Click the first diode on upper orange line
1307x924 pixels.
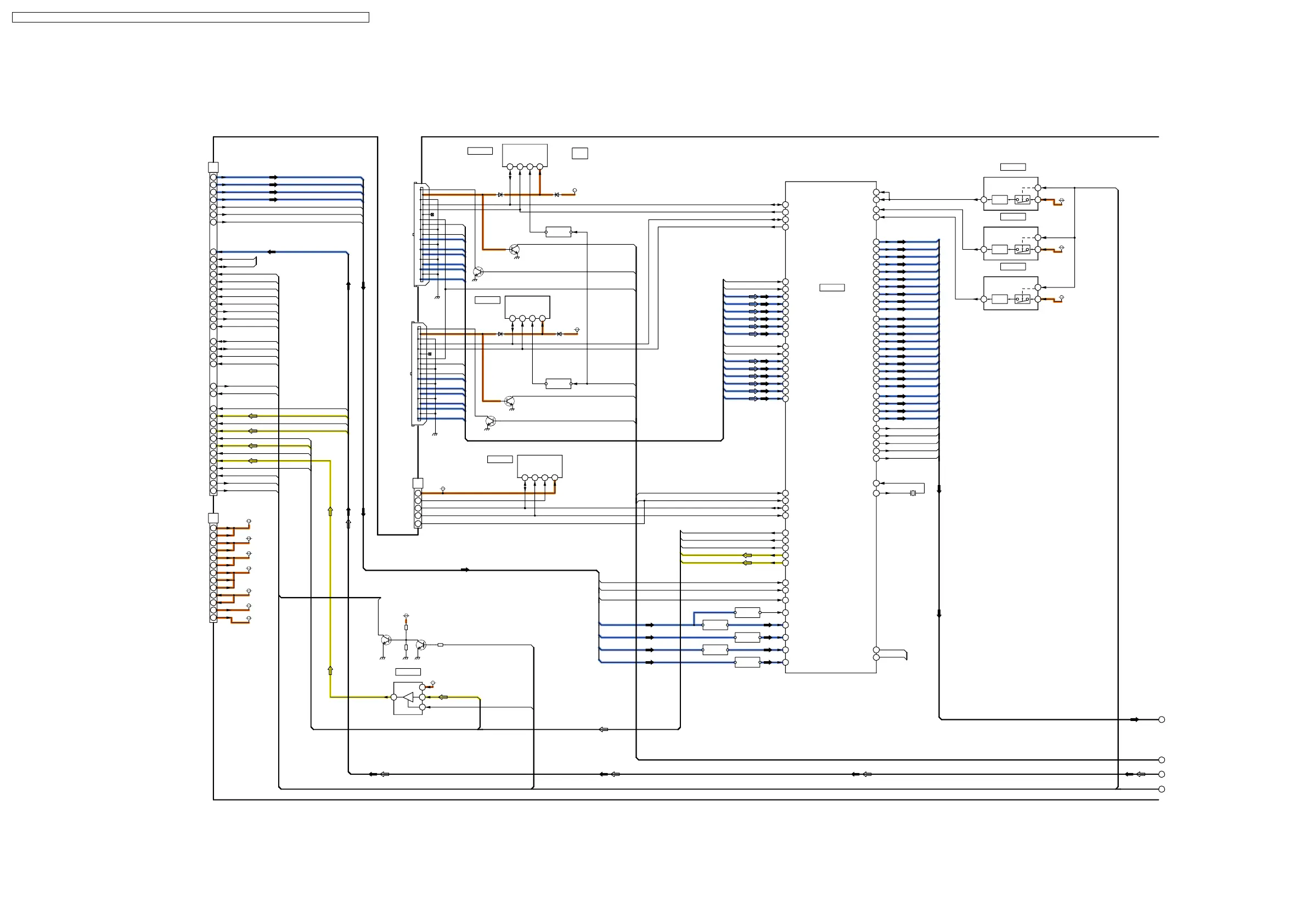tap(500, 195)
